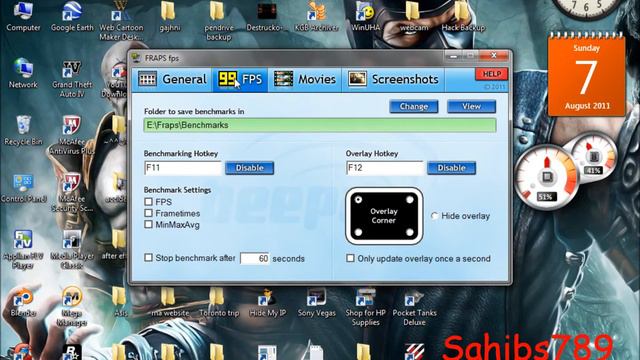
Task: Enable the Frametimes checkbox
Action: tap(149, 213)
